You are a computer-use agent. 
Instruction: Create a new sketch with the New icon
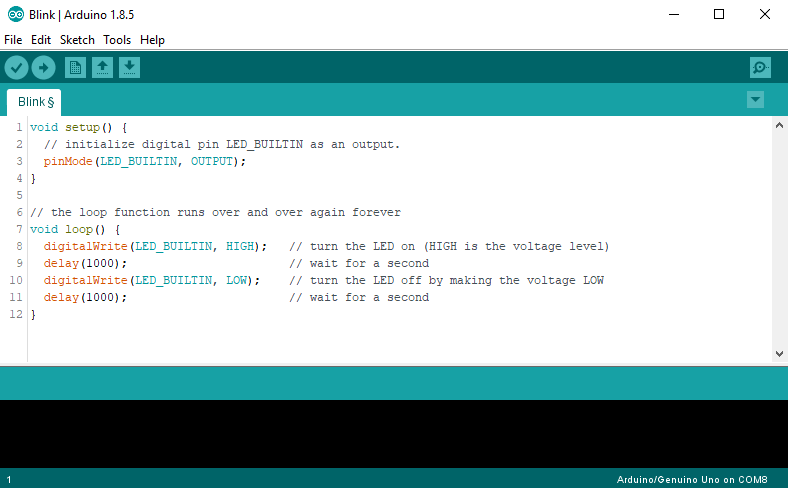coord(75,67)
